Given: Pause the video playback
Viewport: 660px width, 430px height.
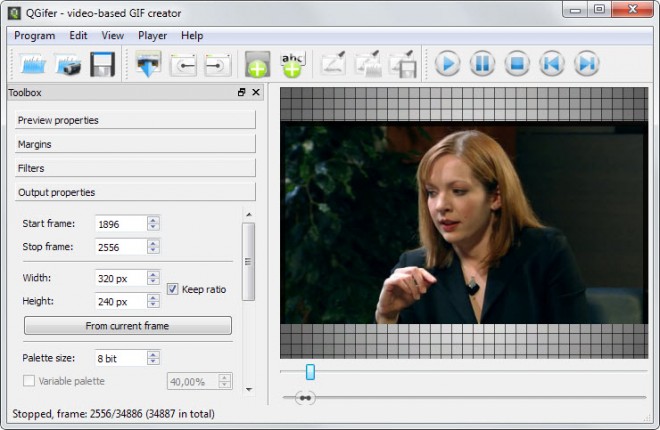Looking at the screenshot, I should pos(482,64).
